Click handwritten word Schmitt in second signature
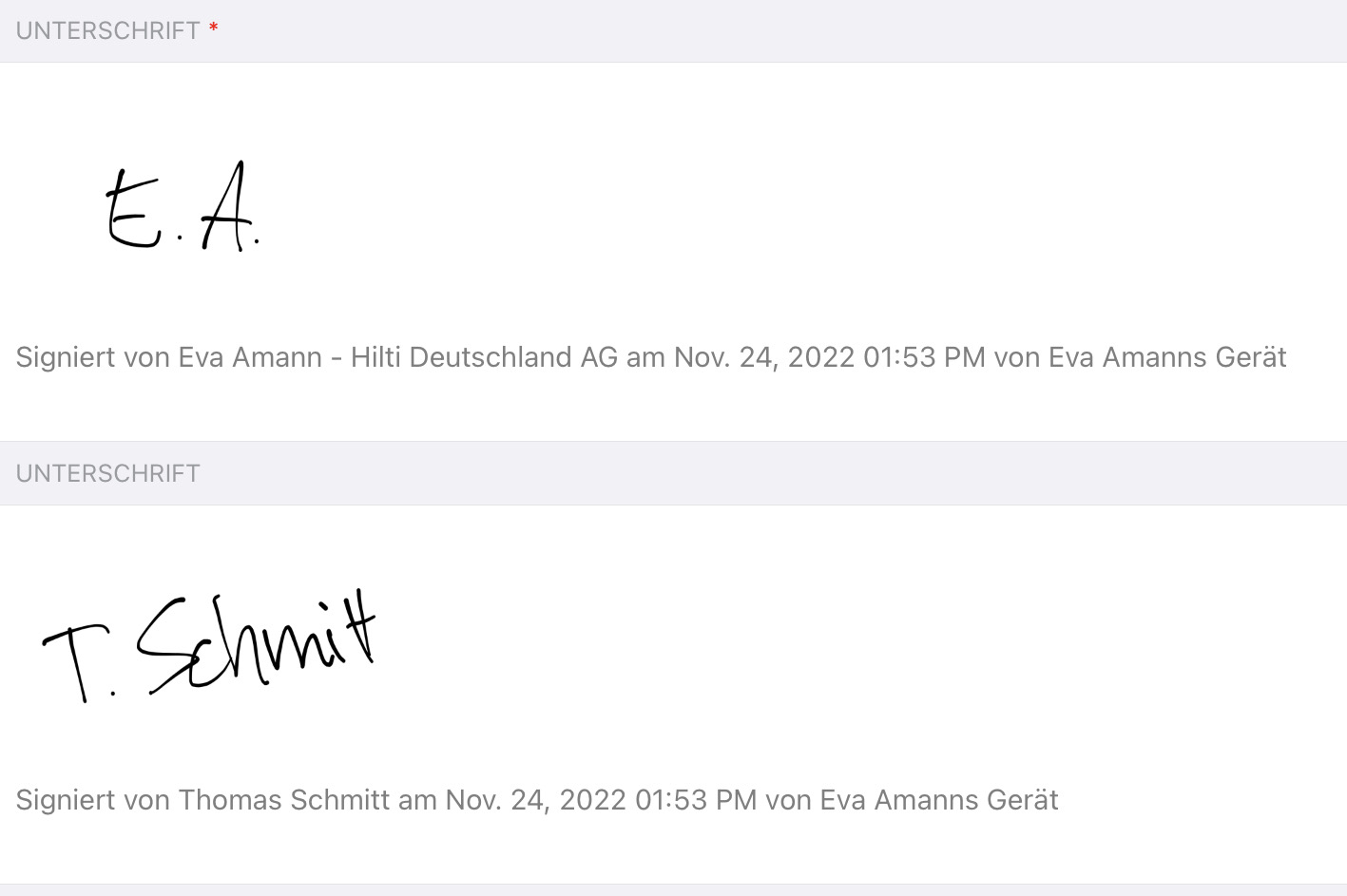This screenshot has height=896, width=1347. pyautogui.click(x=257, y=641)
